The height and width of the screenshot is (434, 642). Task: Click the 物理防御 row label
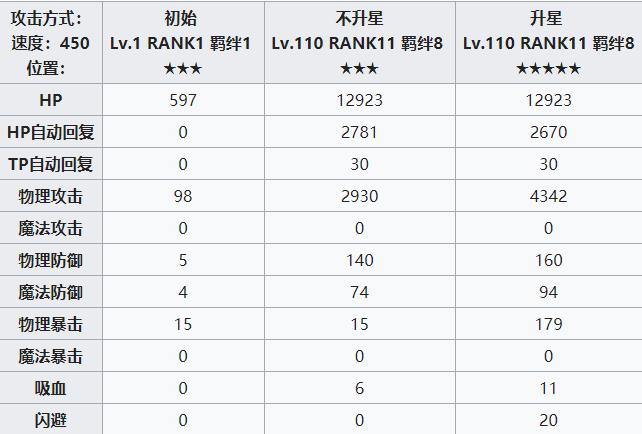pyautogui.click(x=51, y=260)
